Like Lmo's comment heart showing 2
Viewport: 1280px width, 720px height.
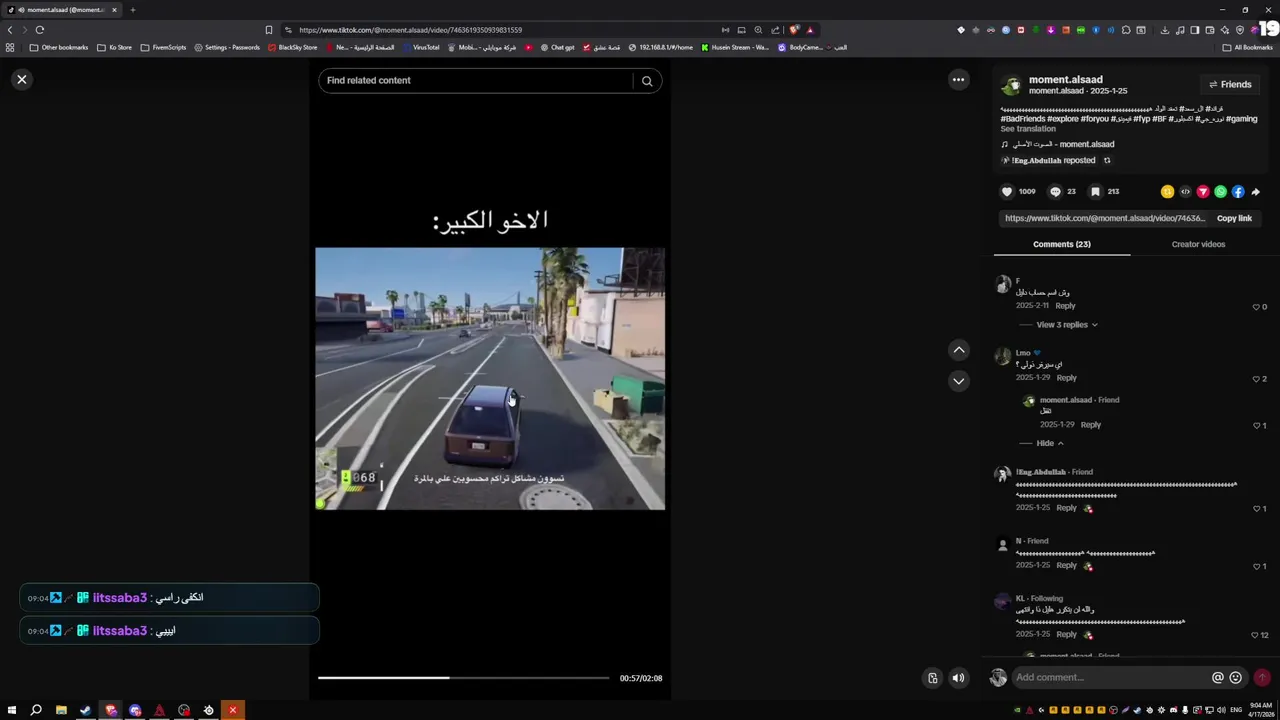(1256, 379)
